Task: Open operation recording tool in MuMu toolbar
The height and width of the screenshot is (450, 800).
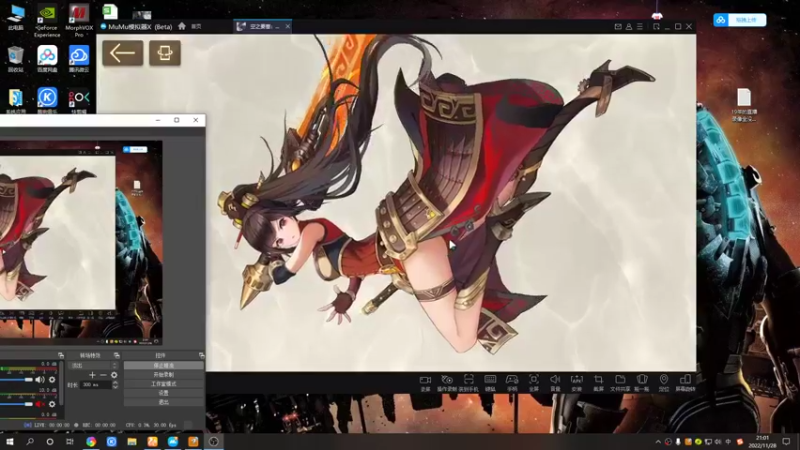Action: coord(447,383)
